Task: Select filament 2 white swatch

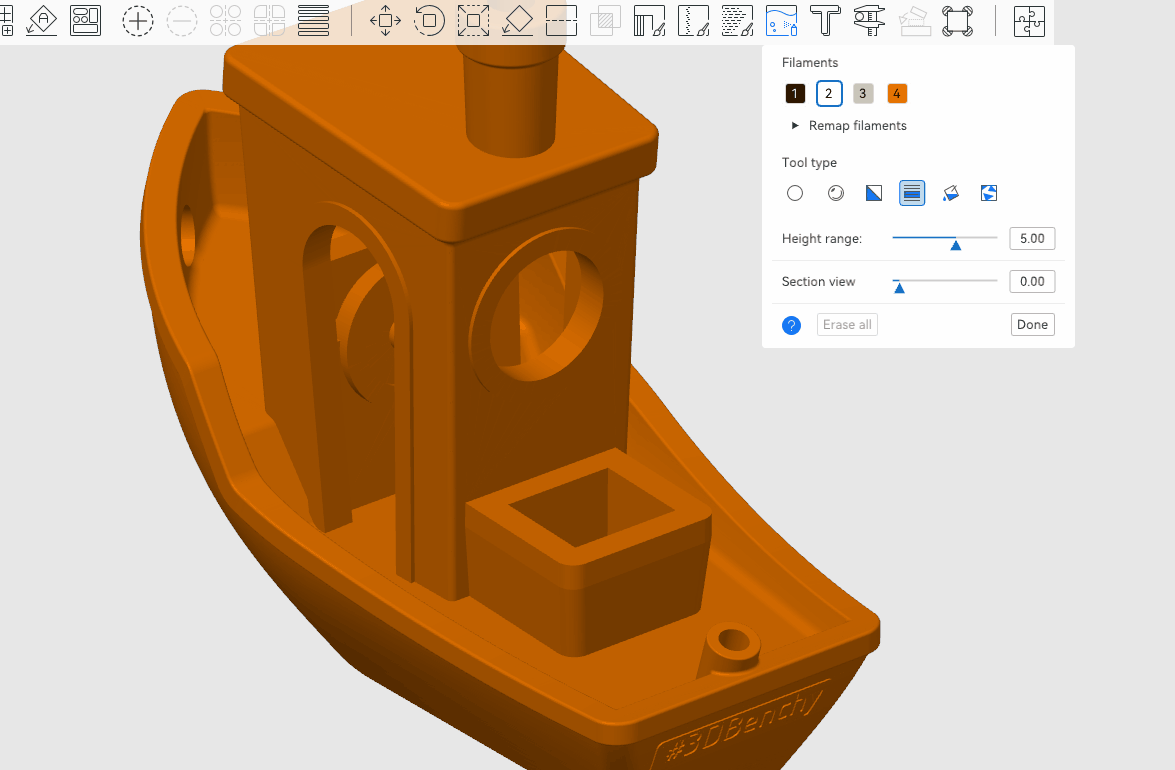Action: click(x=829, y=94)
